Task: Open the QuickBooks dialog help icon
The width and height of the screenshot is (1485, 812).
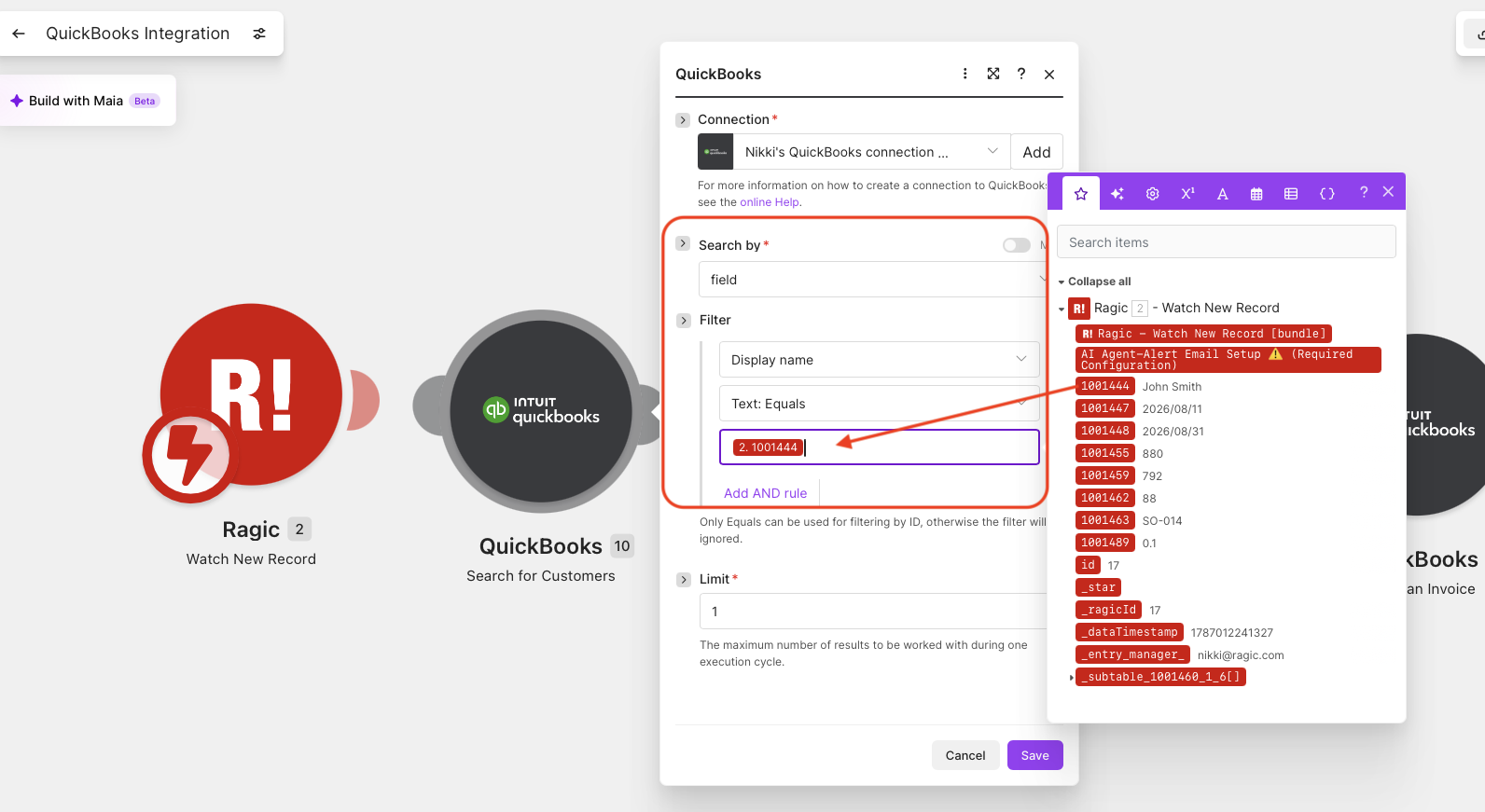Action: tap(1021, 74)
